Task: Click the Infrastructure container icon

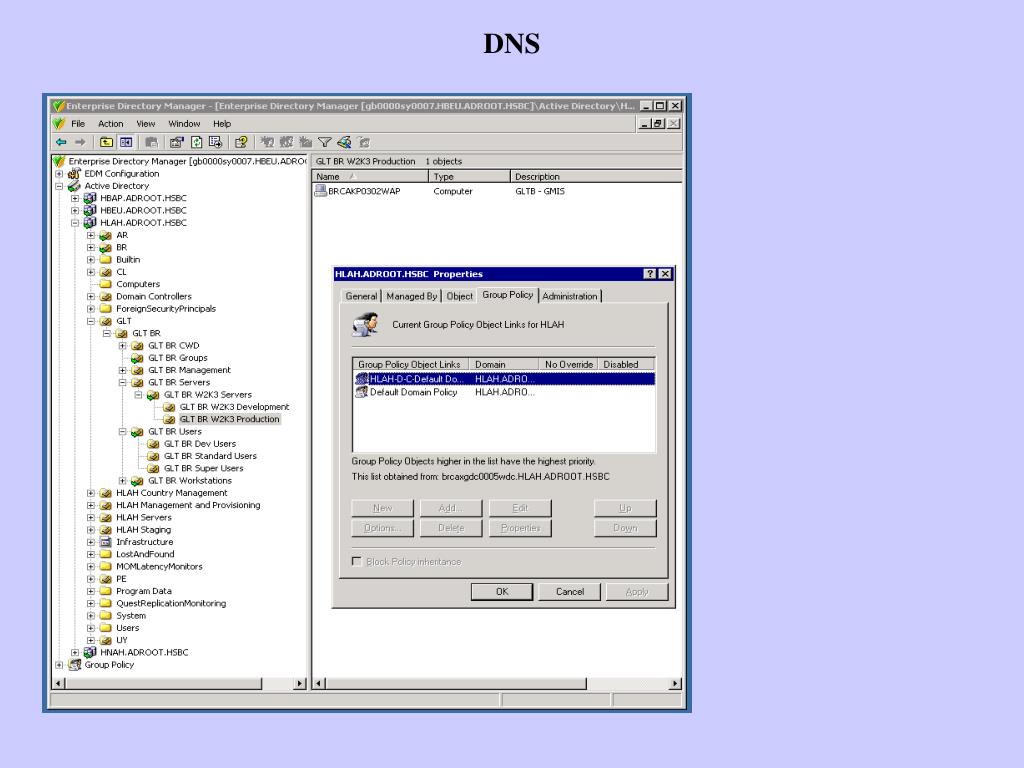Action: click(106, 542)
